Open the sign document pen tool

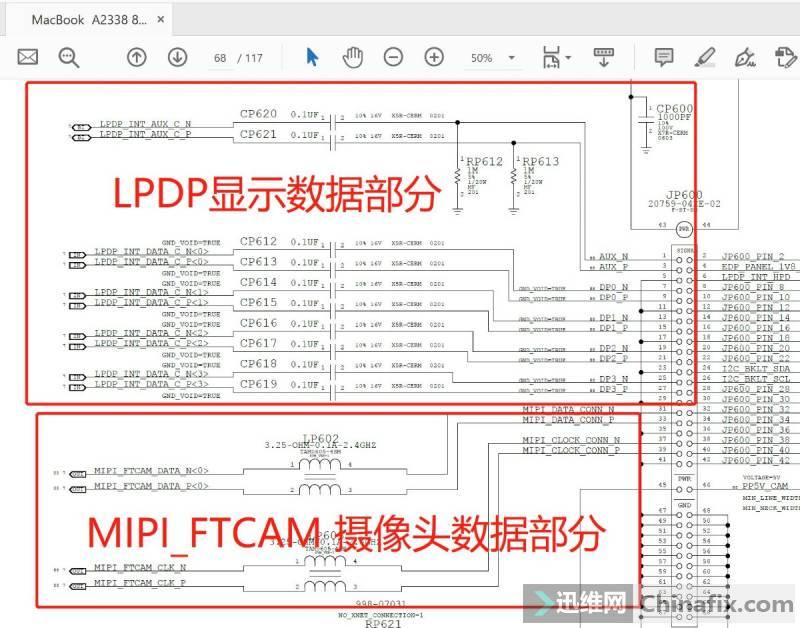(745, 57)
